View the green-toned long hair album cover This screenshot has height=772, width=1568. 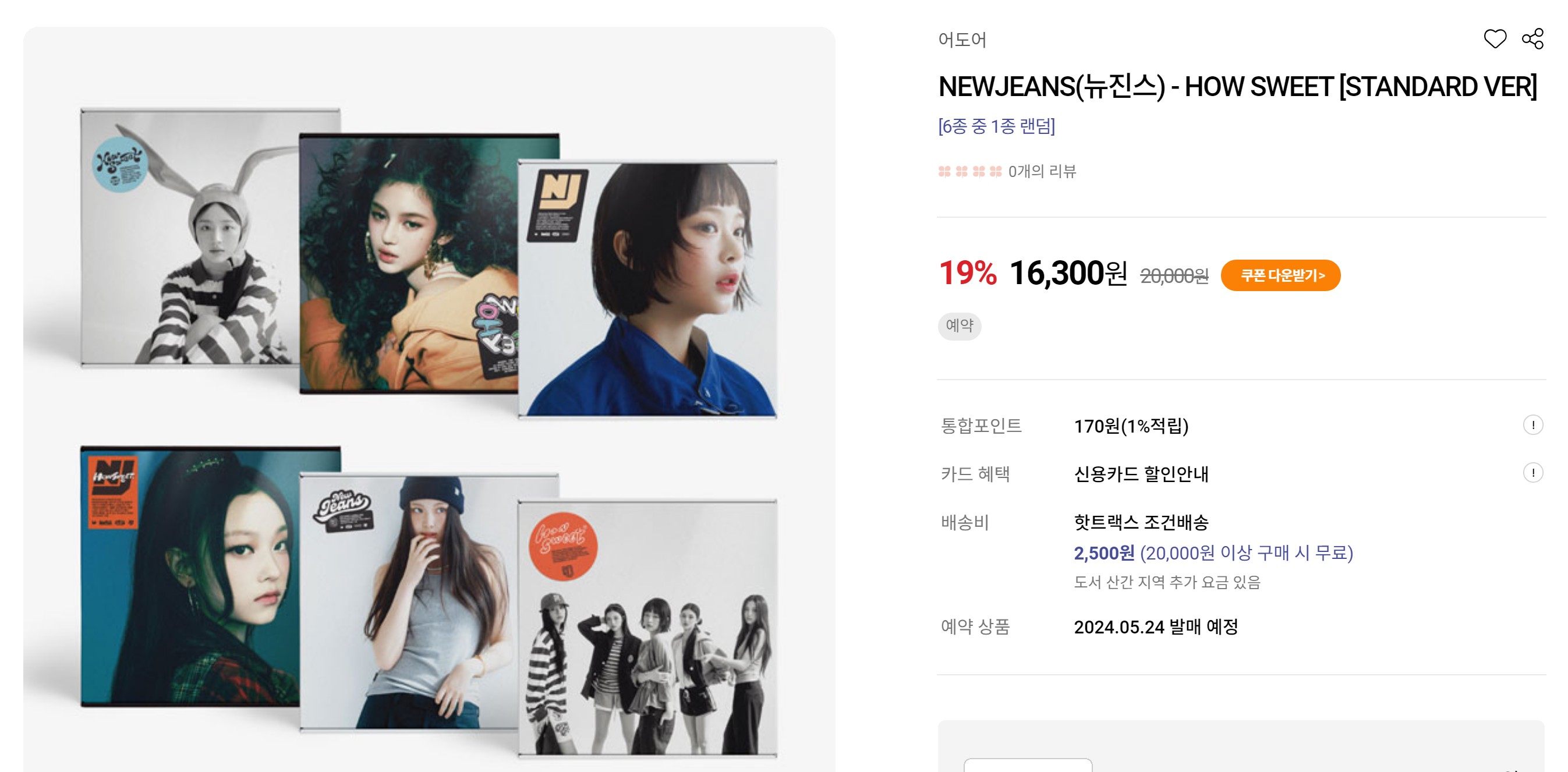pyautogui.click(x=190, y=576)
